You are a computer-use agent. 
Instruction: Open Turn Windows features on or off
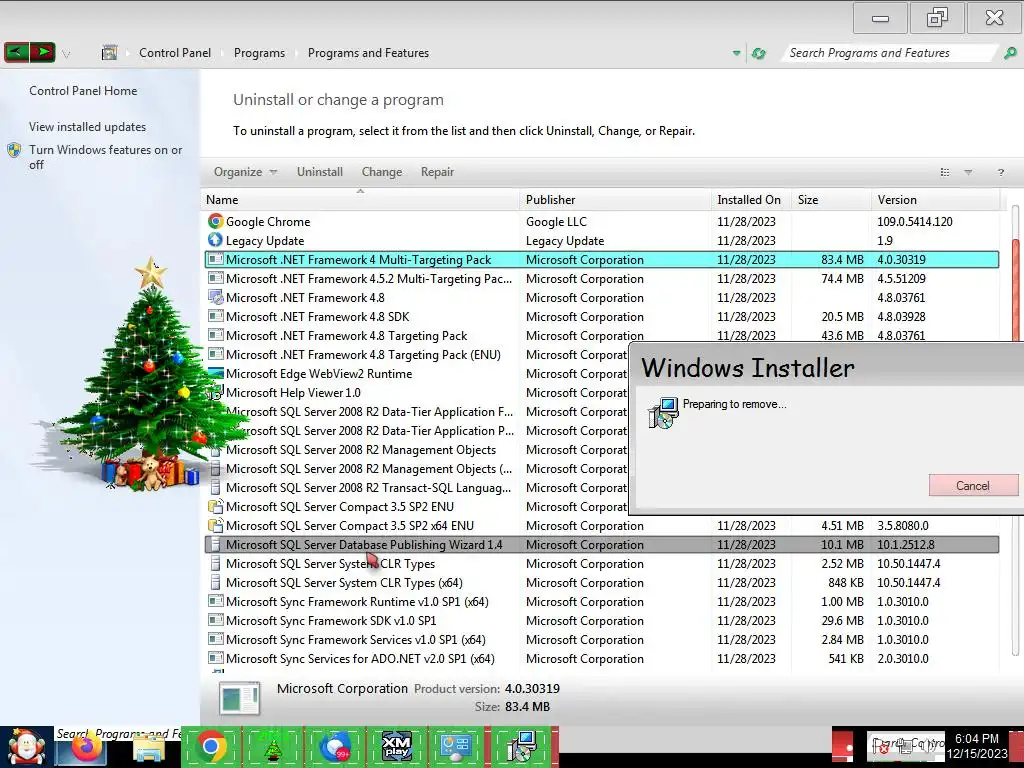[105, 157]
